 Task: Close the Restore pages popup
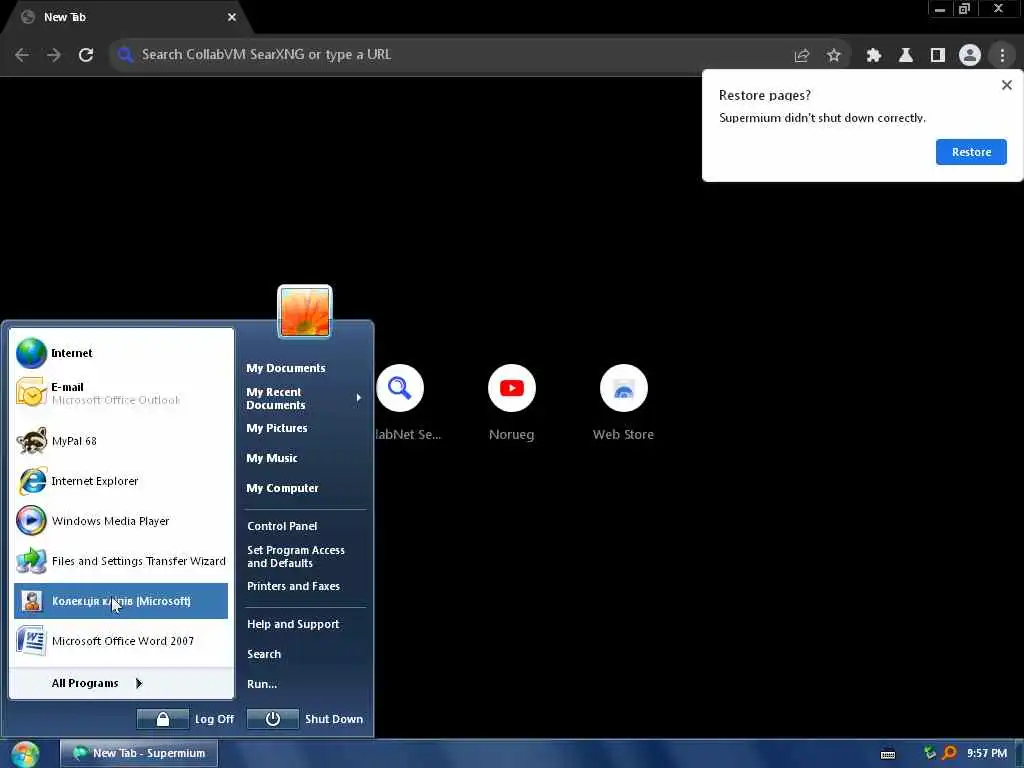pos(1006,85)
